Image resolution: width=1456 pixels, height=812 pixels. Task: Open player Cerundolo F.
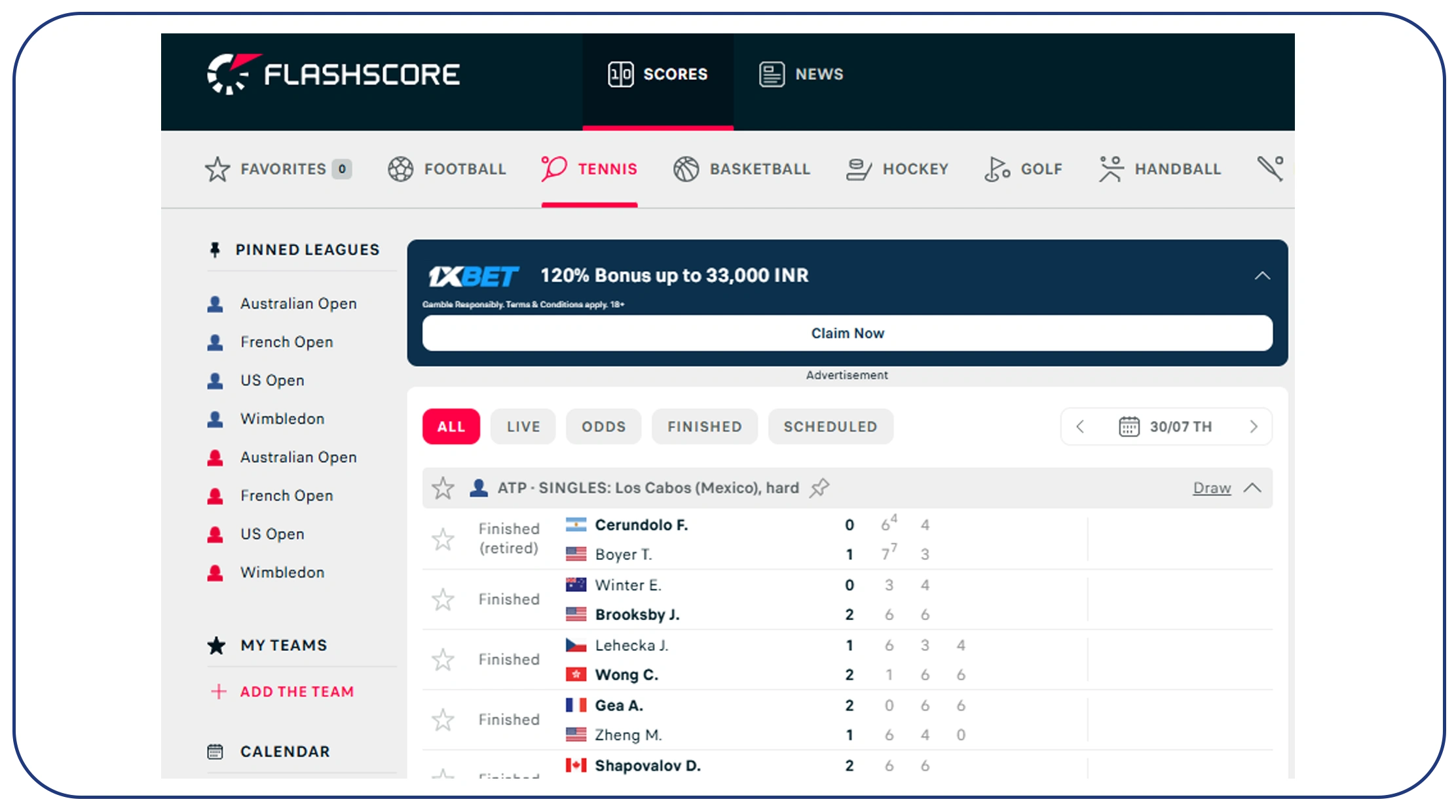point(641,525)
